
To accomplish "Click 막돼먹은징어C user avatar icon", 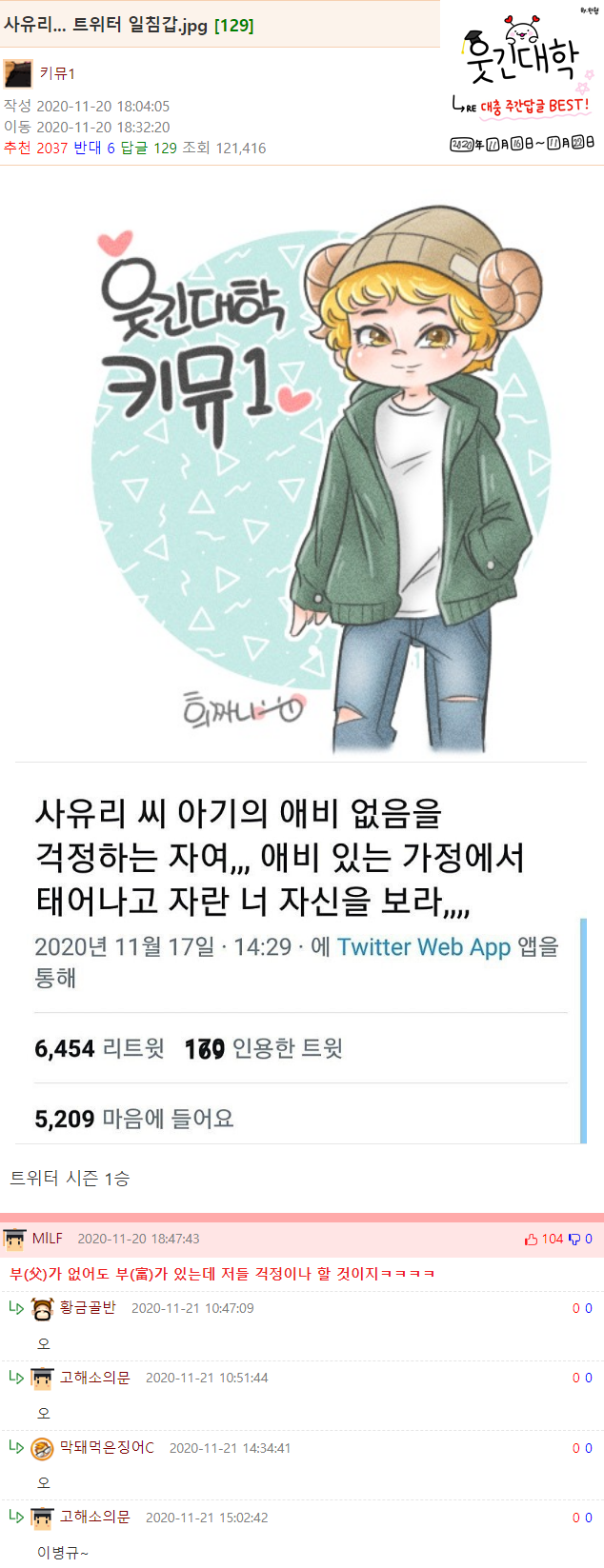I will point(42,1448).
